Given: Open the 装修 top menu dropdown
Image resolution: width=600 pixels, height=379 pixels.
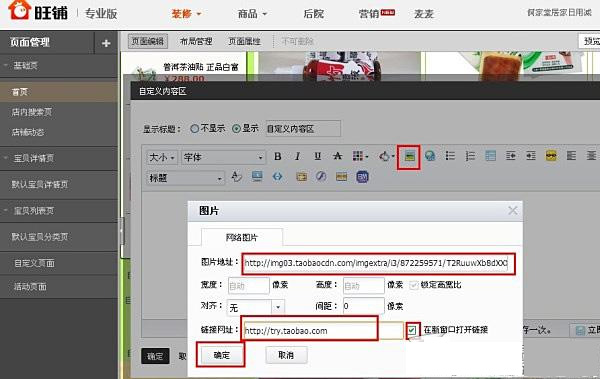Looking at the screenshot, I should [x=186, y=14].
